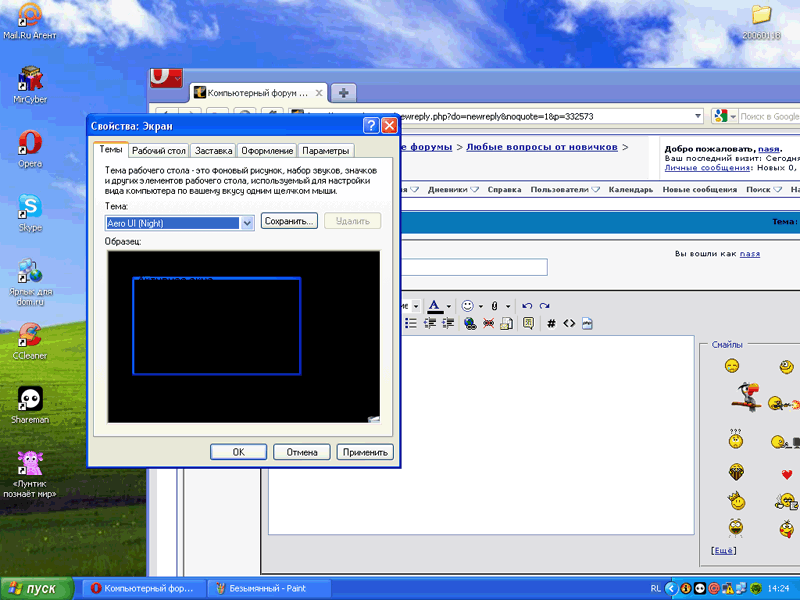The height and width of the screenshot is (600, 800).
Task: Add a new tab in Opera
Action: point(343,93)
